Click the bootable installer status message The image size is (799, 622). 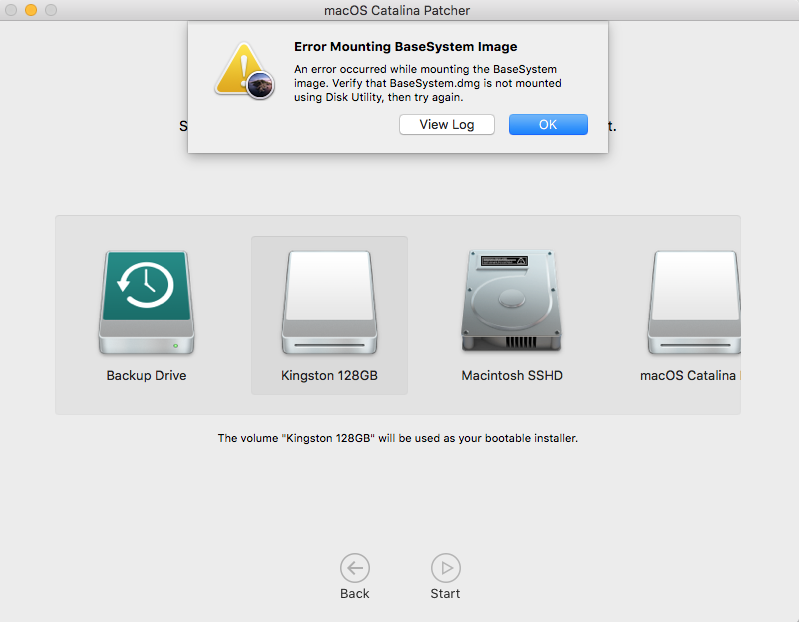point(397,438)
